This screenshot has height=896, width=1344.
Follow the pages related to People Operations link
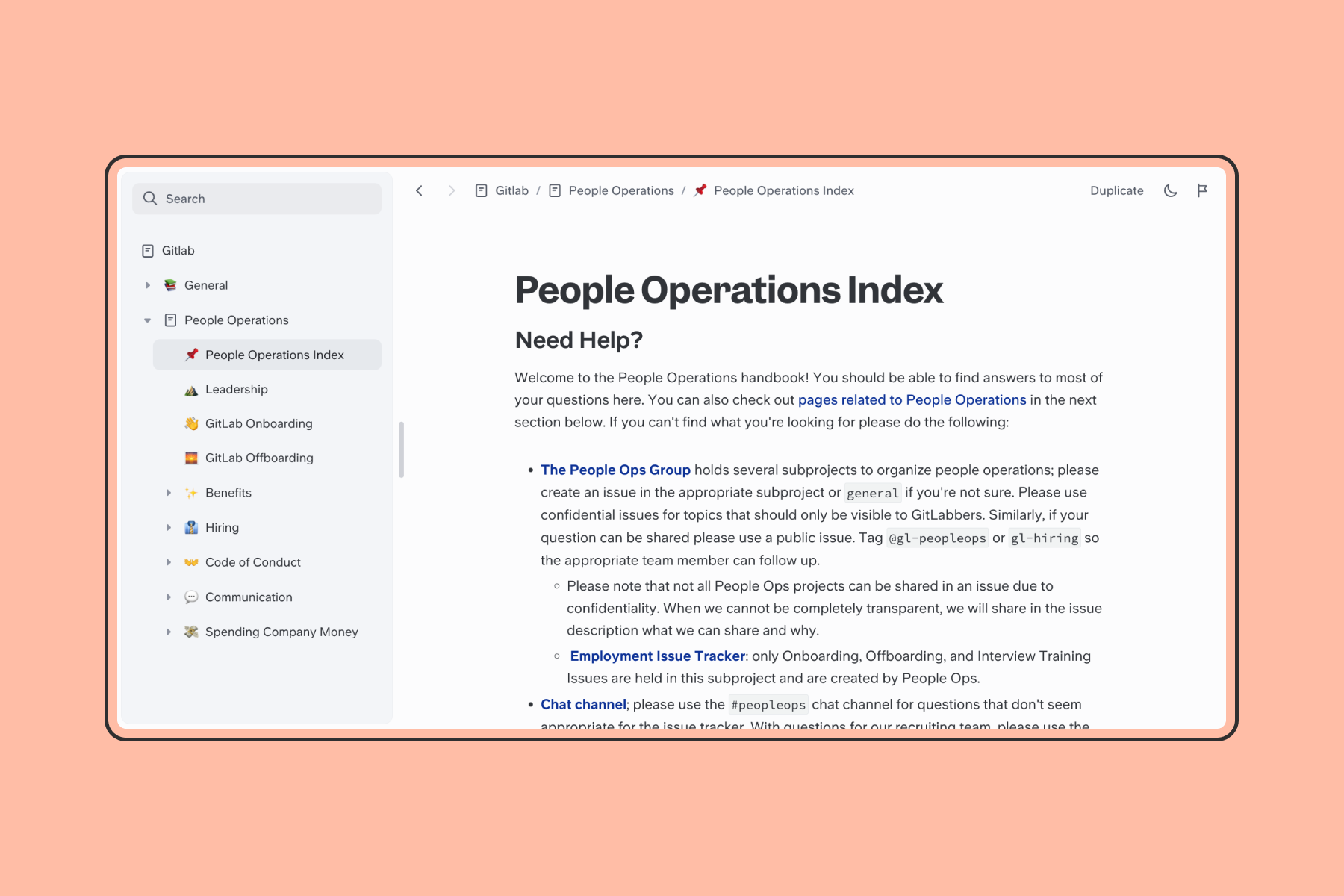[912, 400]
